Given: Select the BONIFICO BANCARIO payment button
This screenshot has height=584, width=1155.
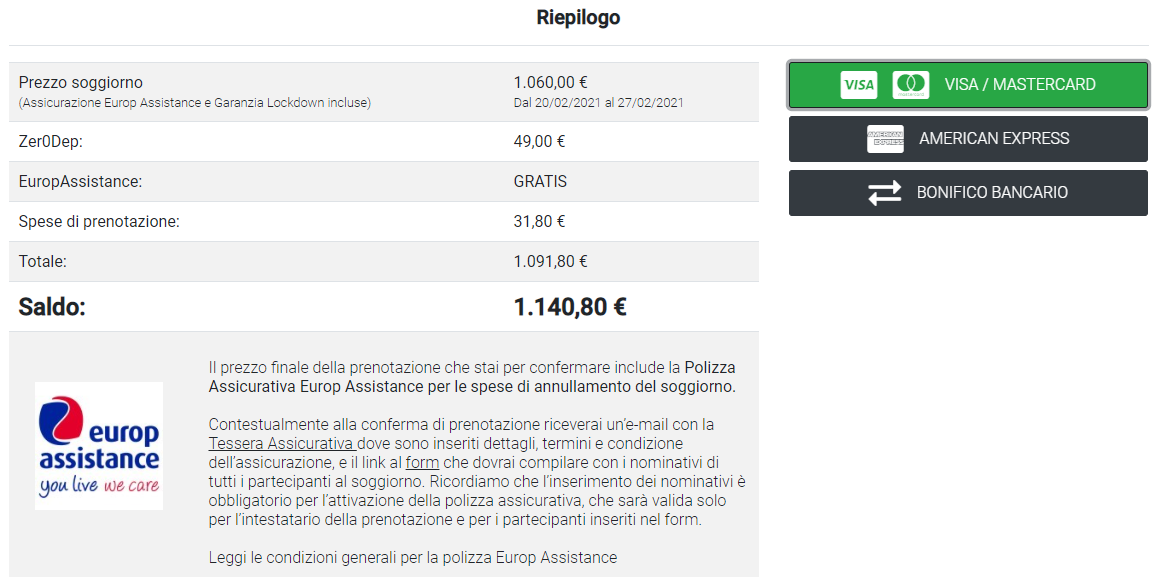Looking at the screenshot, I should [992, 193].
